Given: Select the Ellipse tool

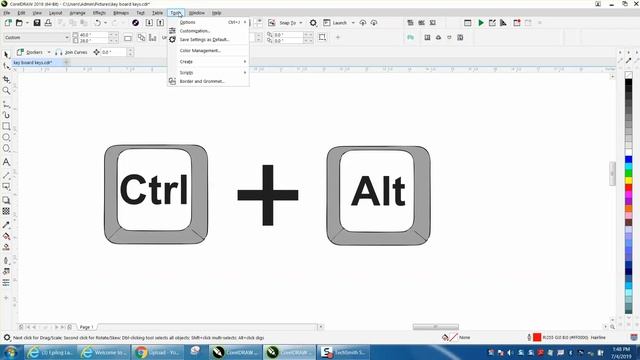Looking at the screenshot, I should 6,137.
